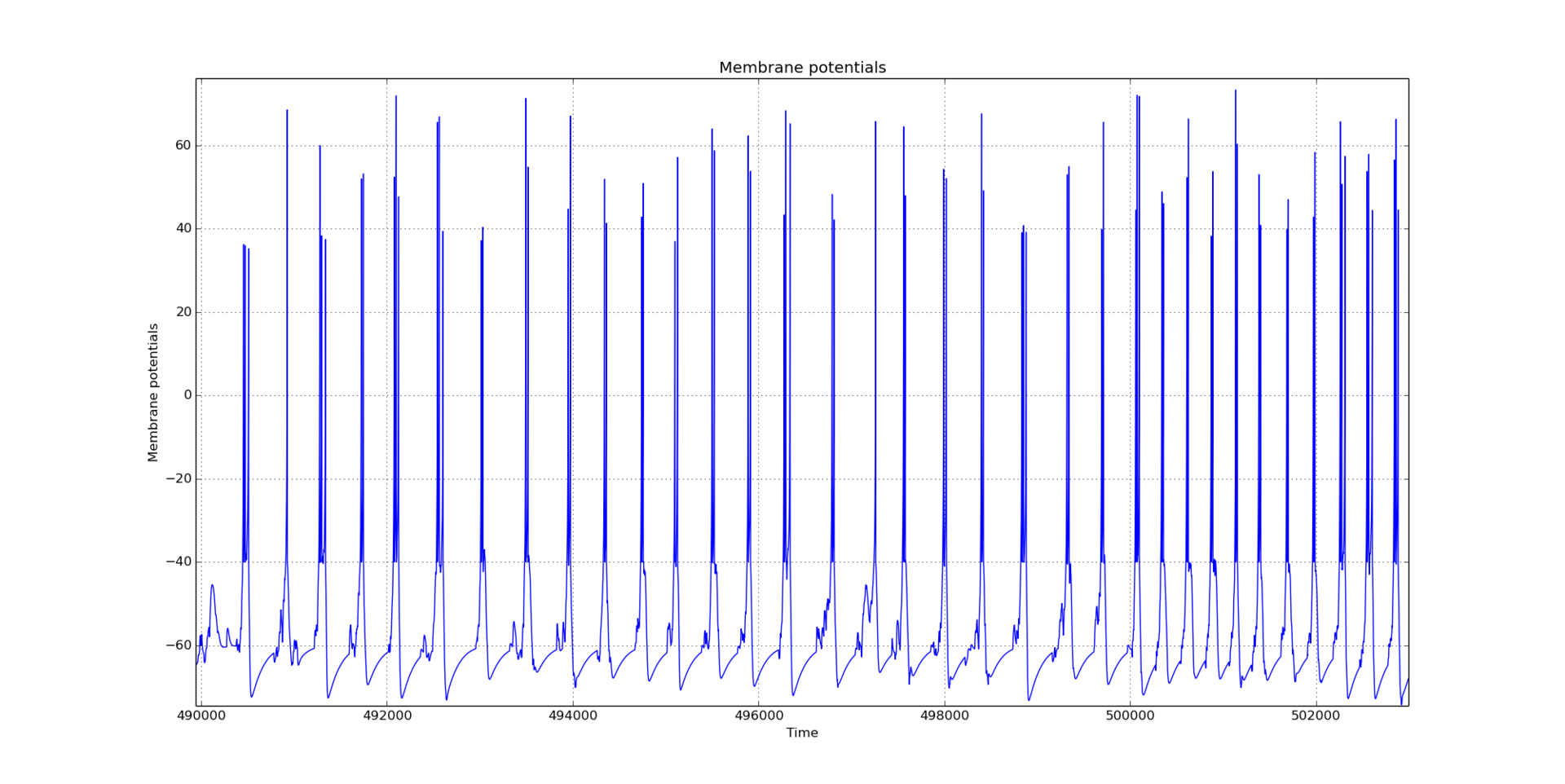Click x-axis tick label 498000
Viewport: 1565px width, 784px height.
[x=945, y=716]
